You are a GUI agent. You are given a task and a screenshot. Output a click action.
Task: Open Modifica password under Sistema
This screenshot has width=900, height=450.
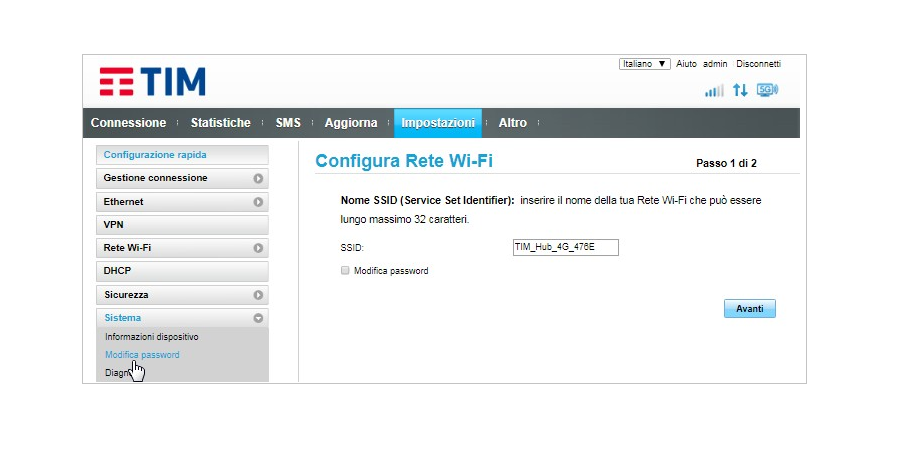click(142, 355)
